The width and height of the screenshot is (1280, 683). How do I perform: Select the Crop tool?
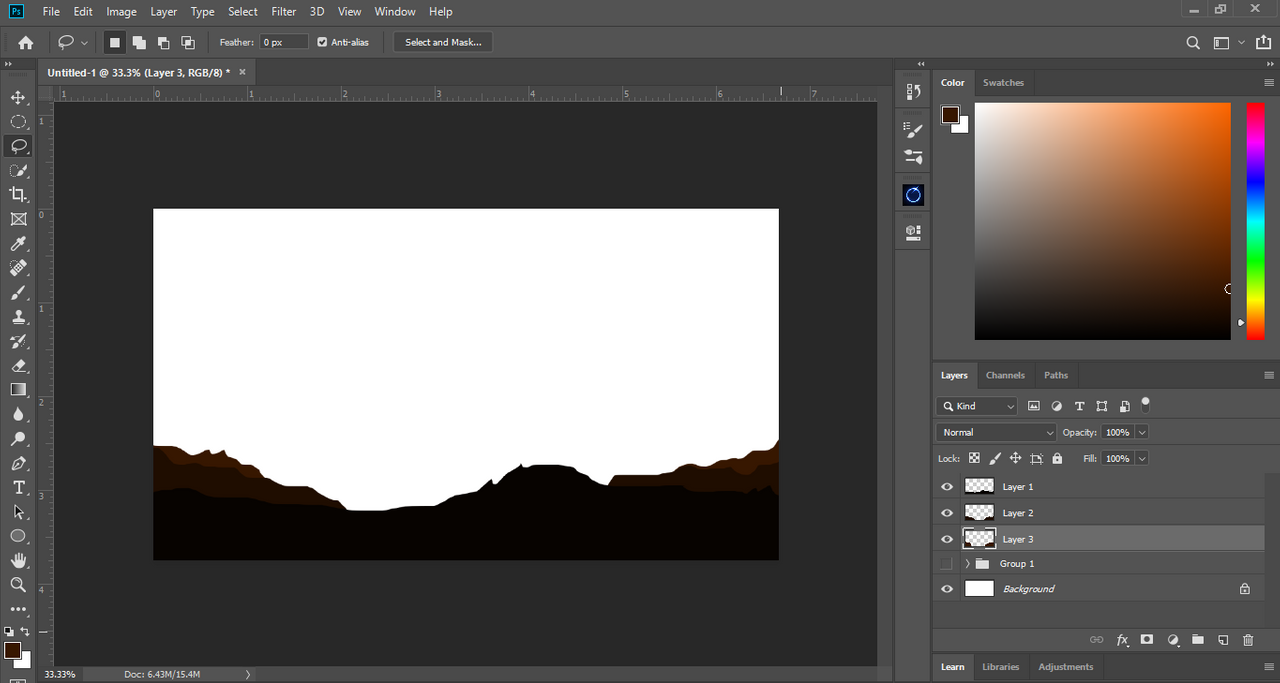coord(18,195)
